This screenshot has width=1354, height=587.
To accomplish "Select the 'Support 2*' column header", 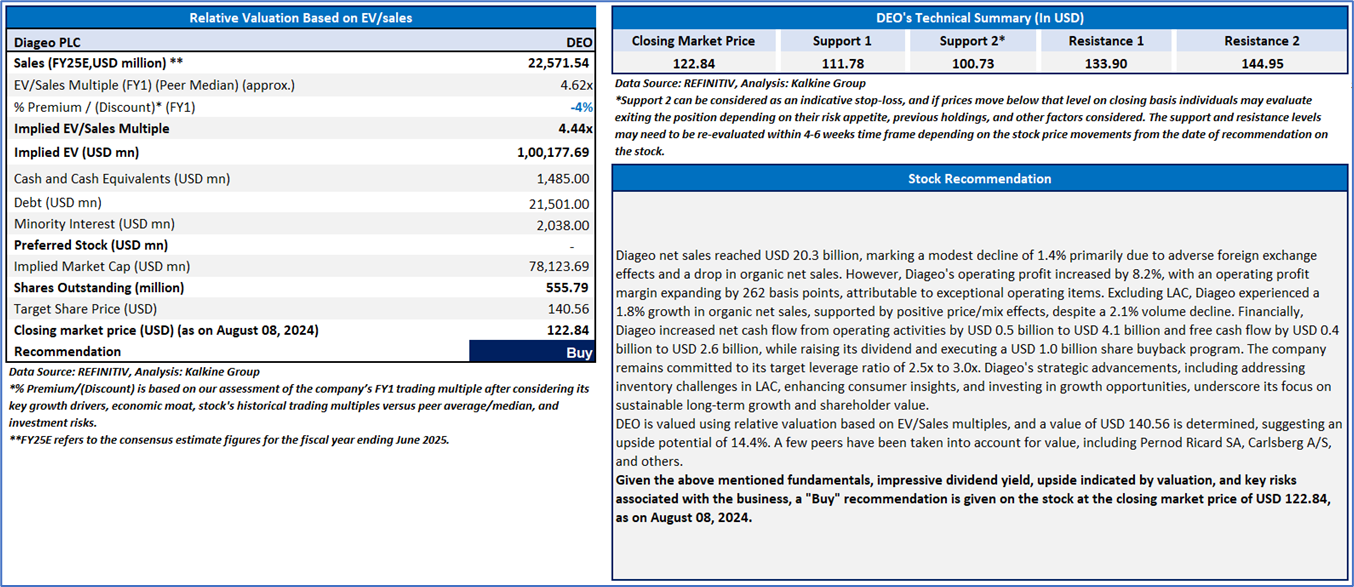I will (974, 41).
